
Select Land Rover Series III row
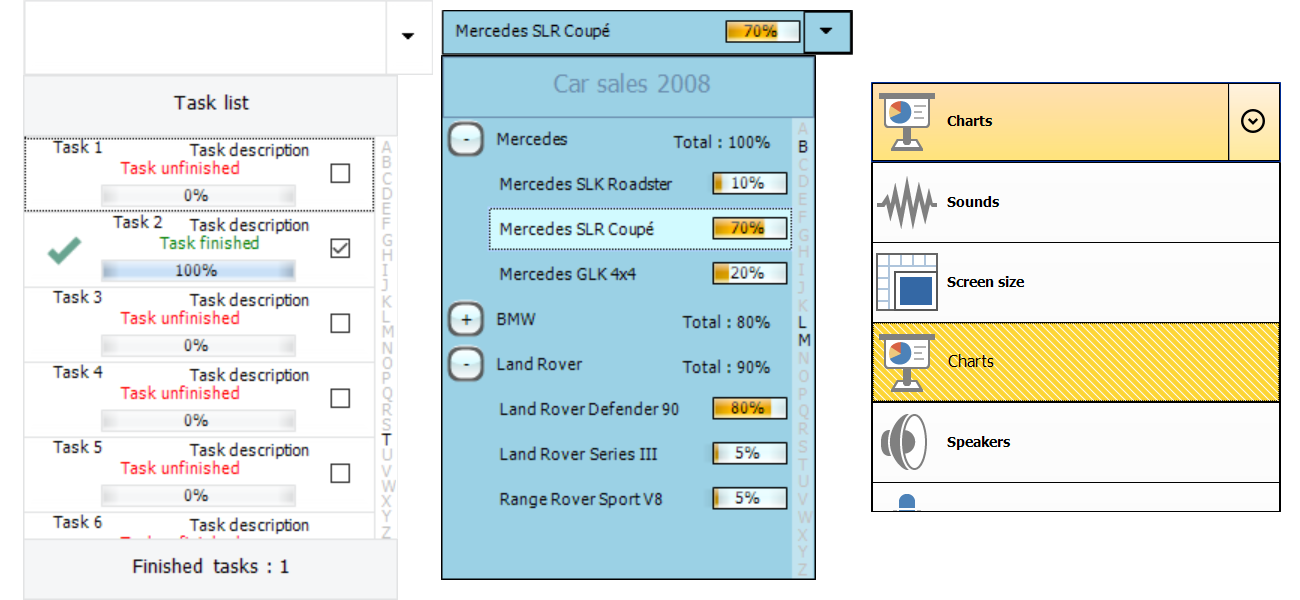pyautogui.click(x=640, y=454)
